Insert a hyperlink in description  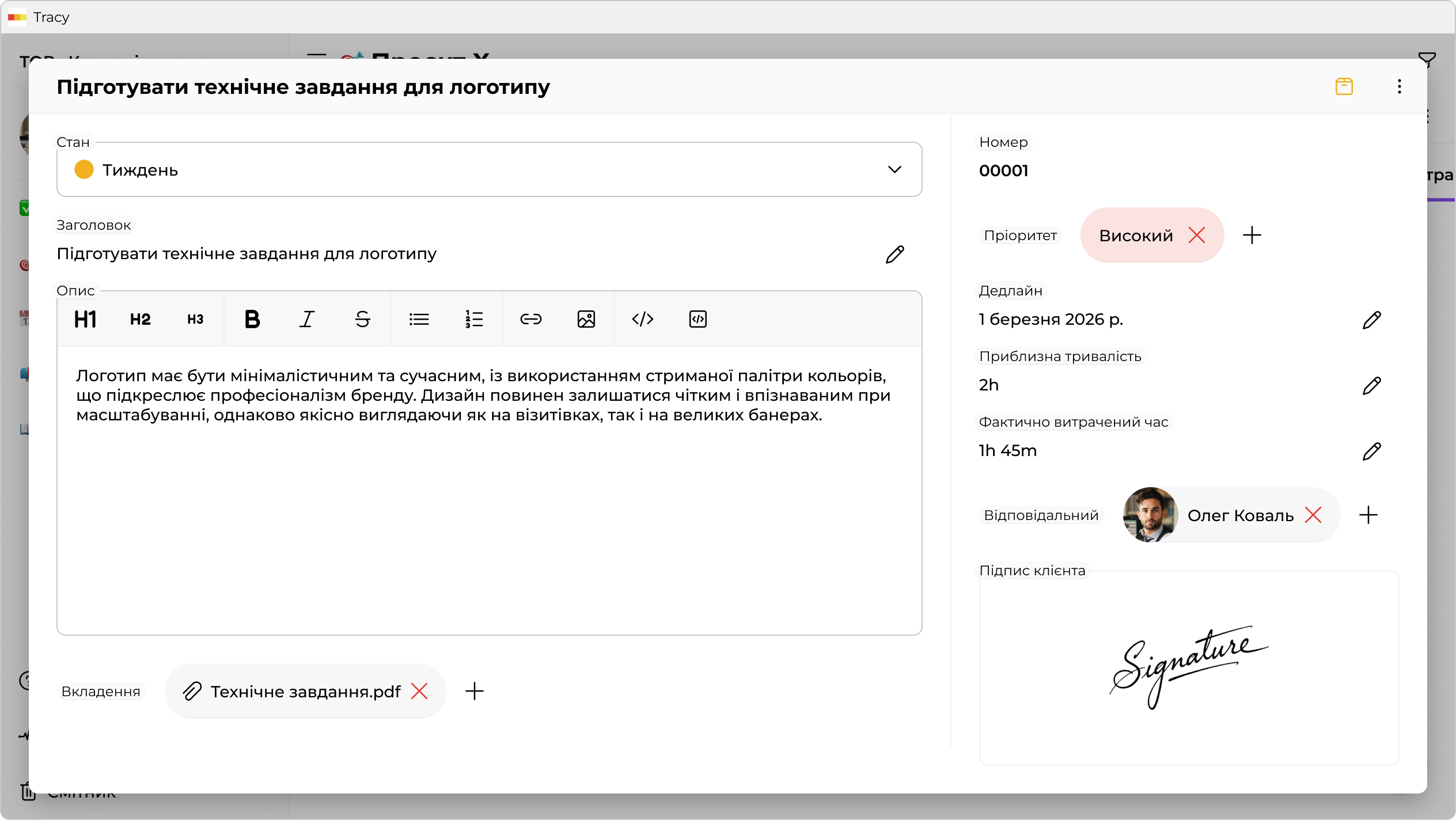(530, 319)
